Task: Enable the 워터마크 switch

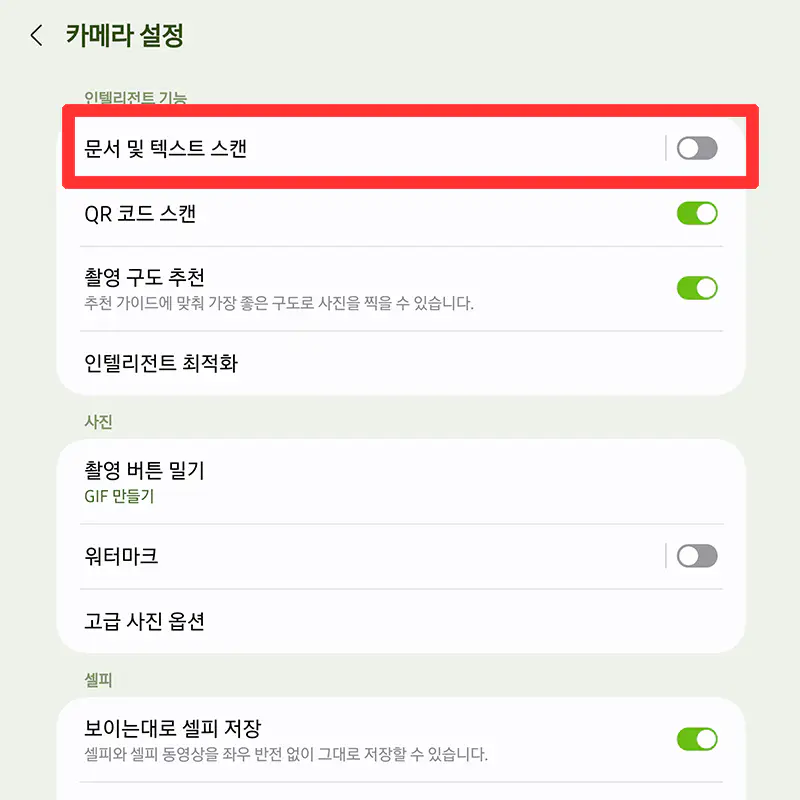Action: coord(697,555)
